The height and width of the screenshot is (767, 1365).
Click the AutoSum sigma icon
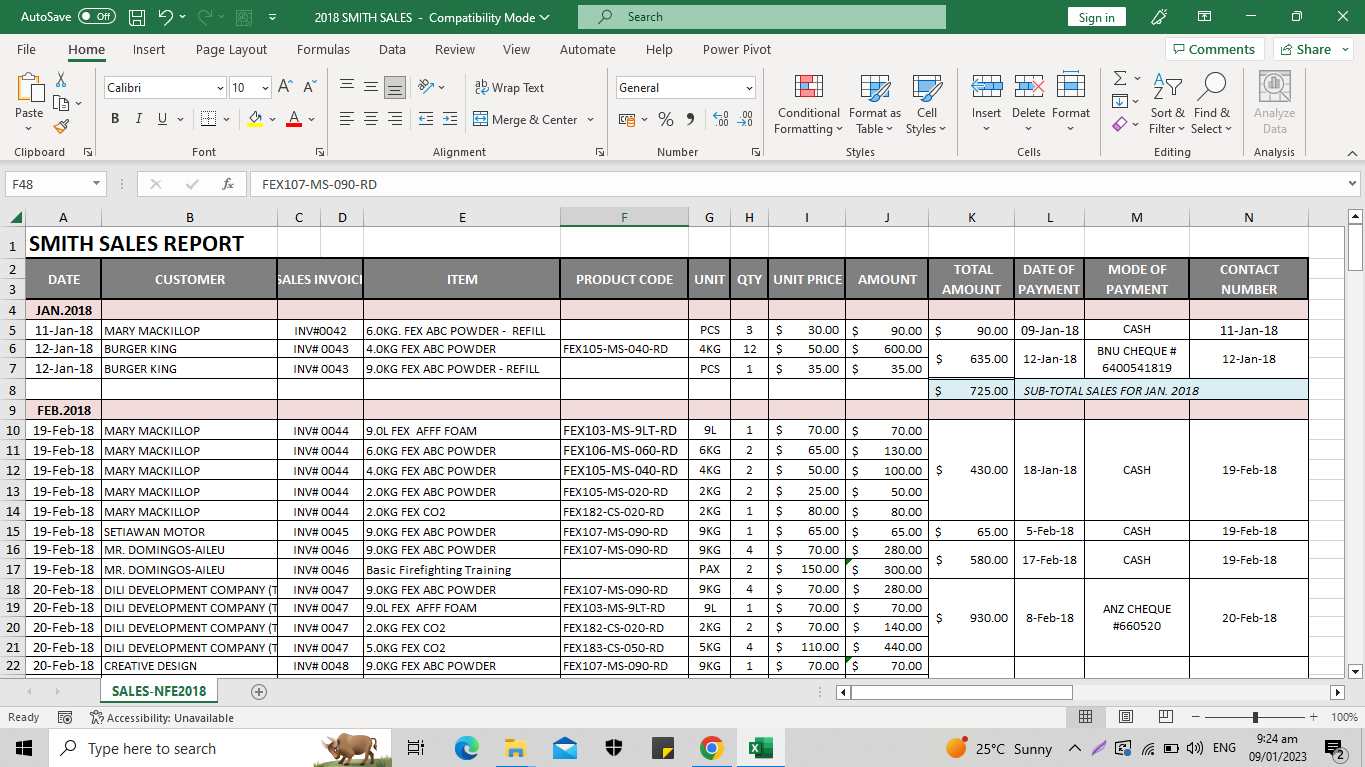tap(1120, 78)
